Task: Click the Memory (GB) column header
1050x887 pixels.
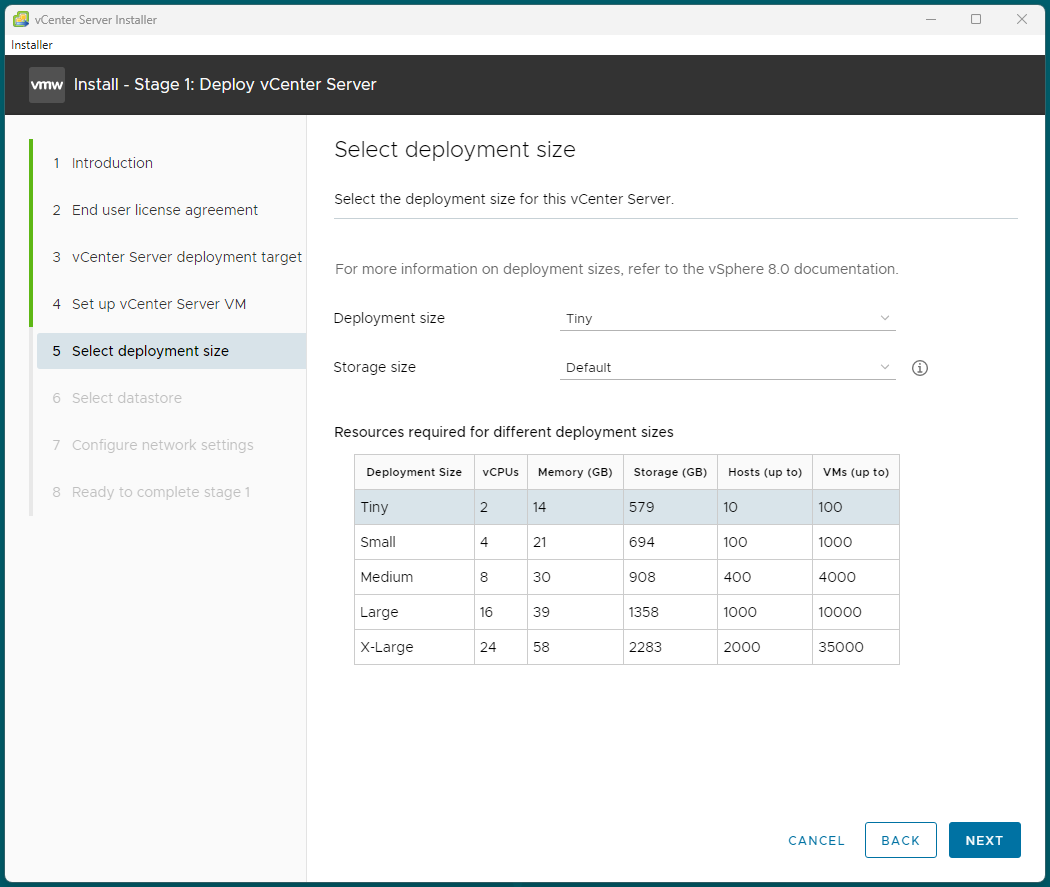Action: point(575,472)
